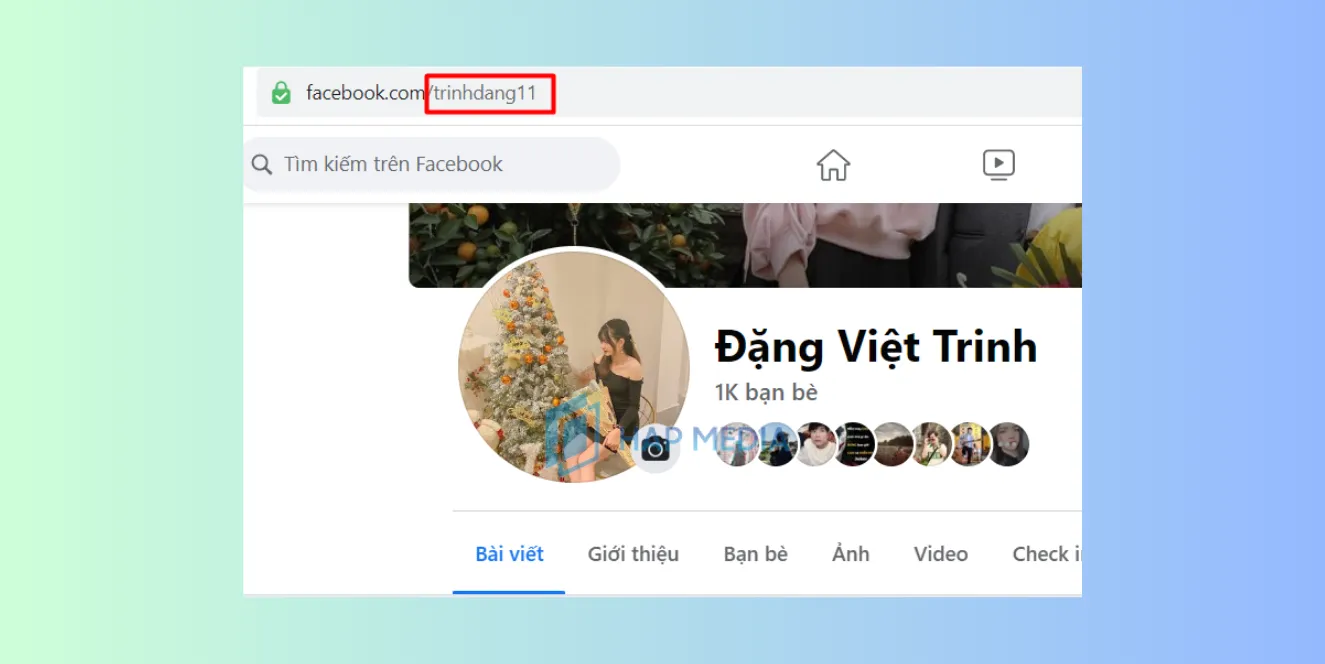
Task: Stay on the Bài viết tab
Action: click(x=508, y=553)
